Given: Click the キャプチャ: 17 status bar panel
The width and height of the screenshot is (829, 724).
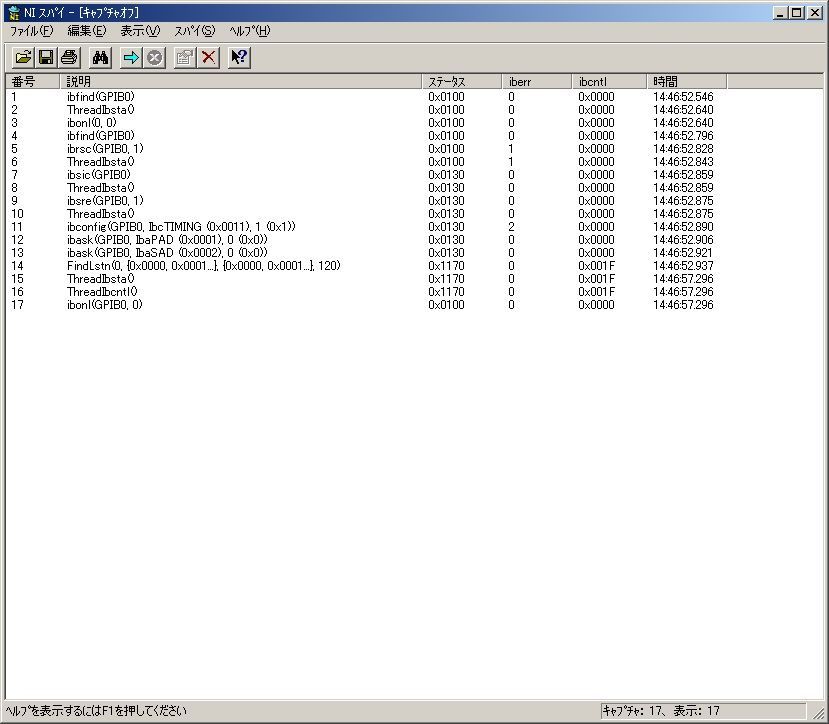Looking at the screenshot, I should [x=704, y=711].
